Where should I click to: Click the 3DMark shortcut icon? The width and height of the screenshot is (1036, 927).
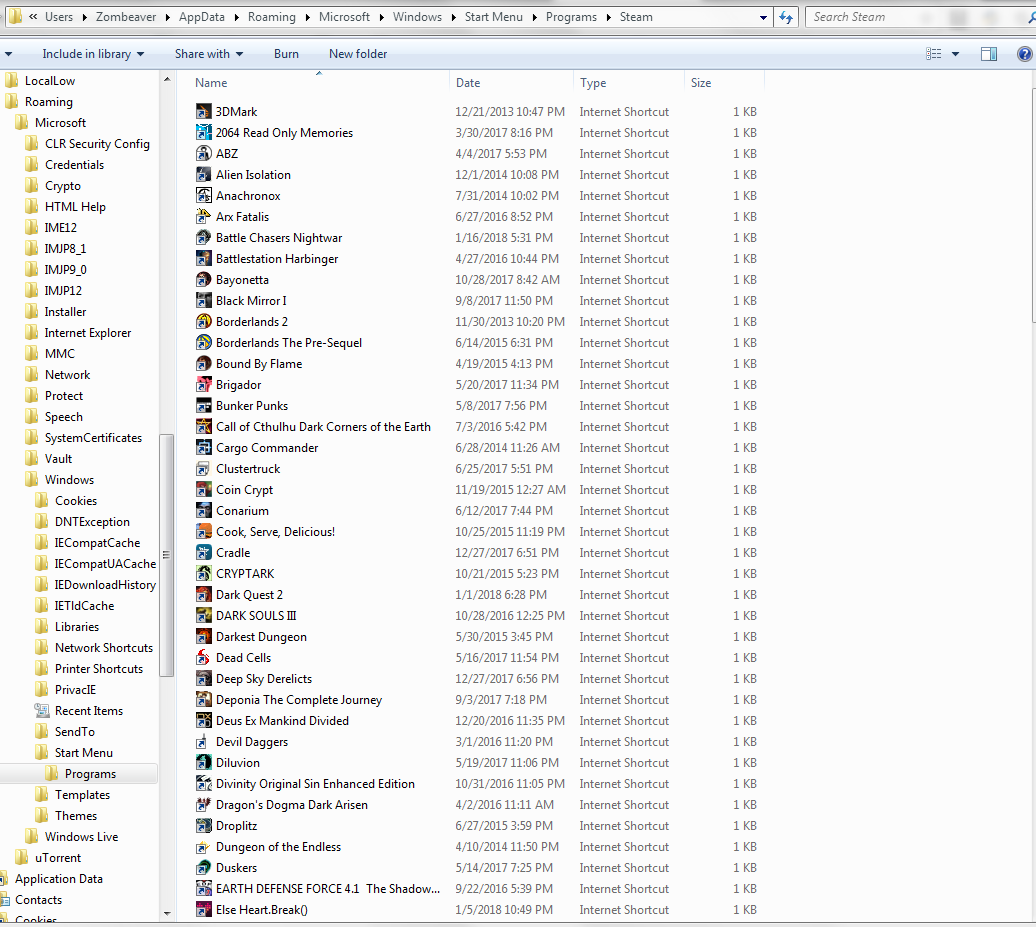coord(204,112)
